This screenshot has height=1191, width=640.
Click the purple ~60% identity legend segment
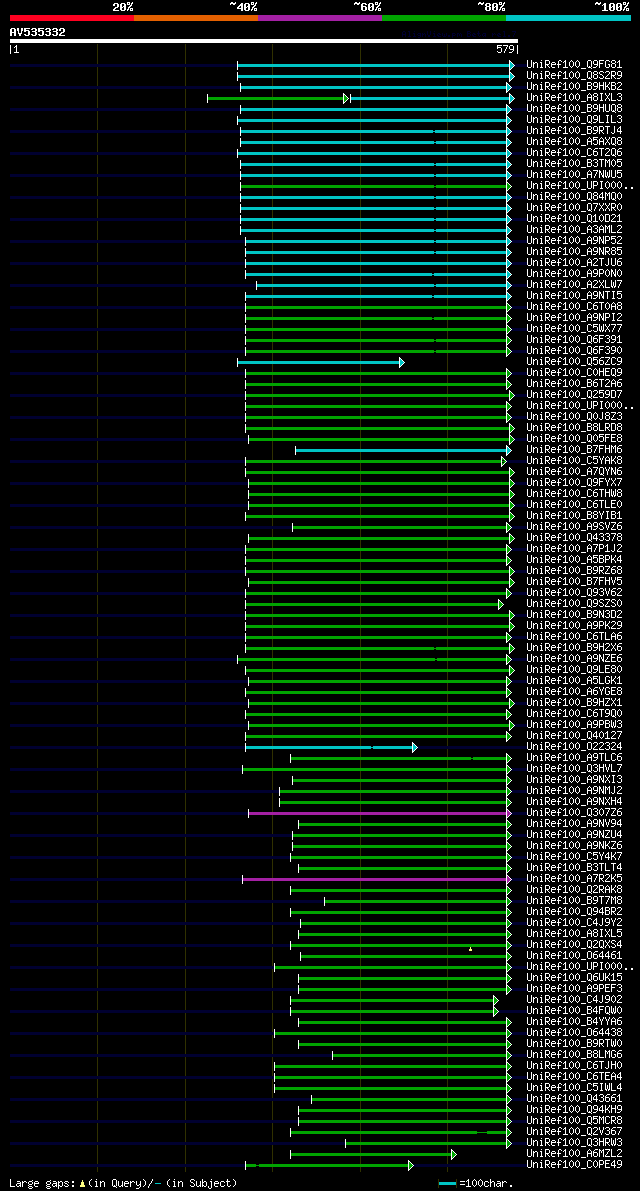[x=320, y=17]
